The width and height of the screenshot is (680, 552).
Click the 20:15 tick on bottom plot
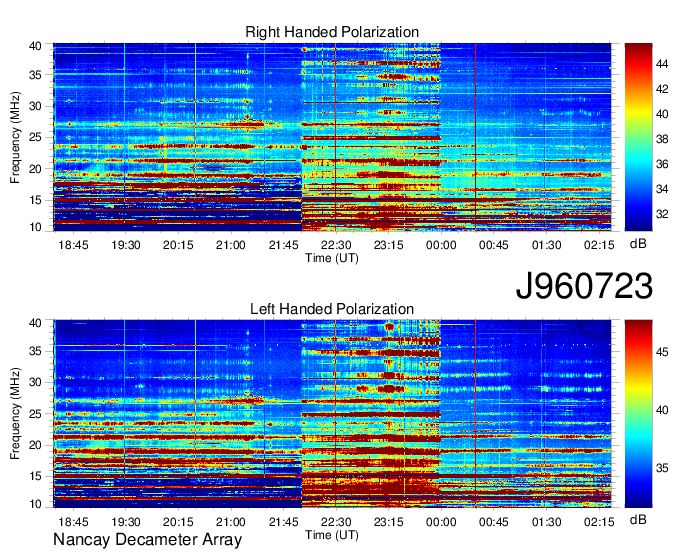[x=178, y=522]
